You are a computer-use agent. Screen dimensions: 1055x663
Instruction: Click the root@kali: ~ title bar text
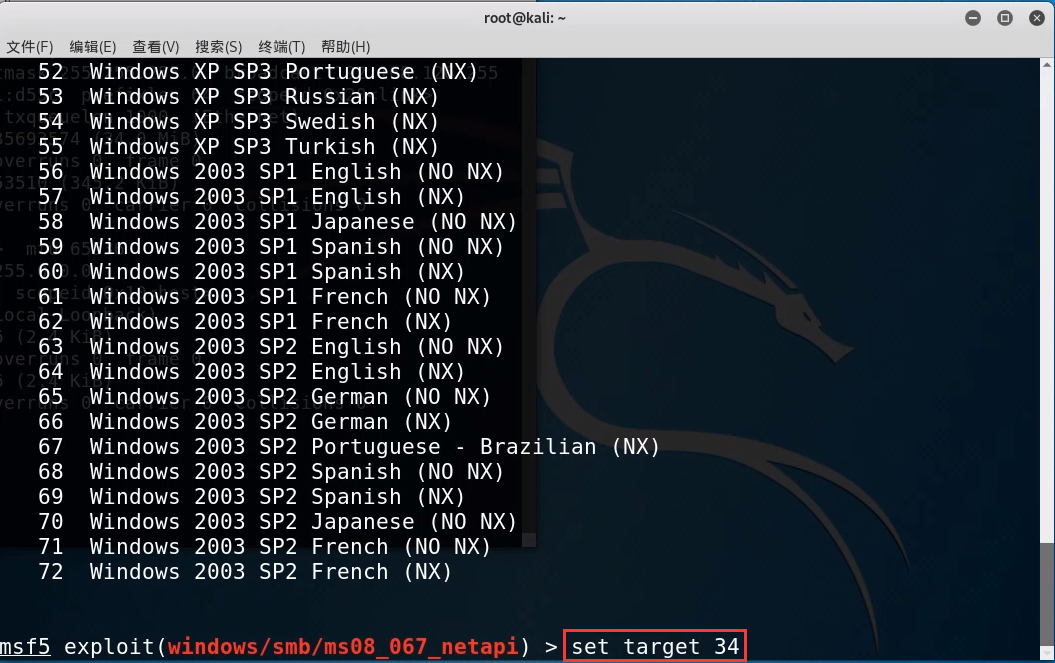pos(525,18)
